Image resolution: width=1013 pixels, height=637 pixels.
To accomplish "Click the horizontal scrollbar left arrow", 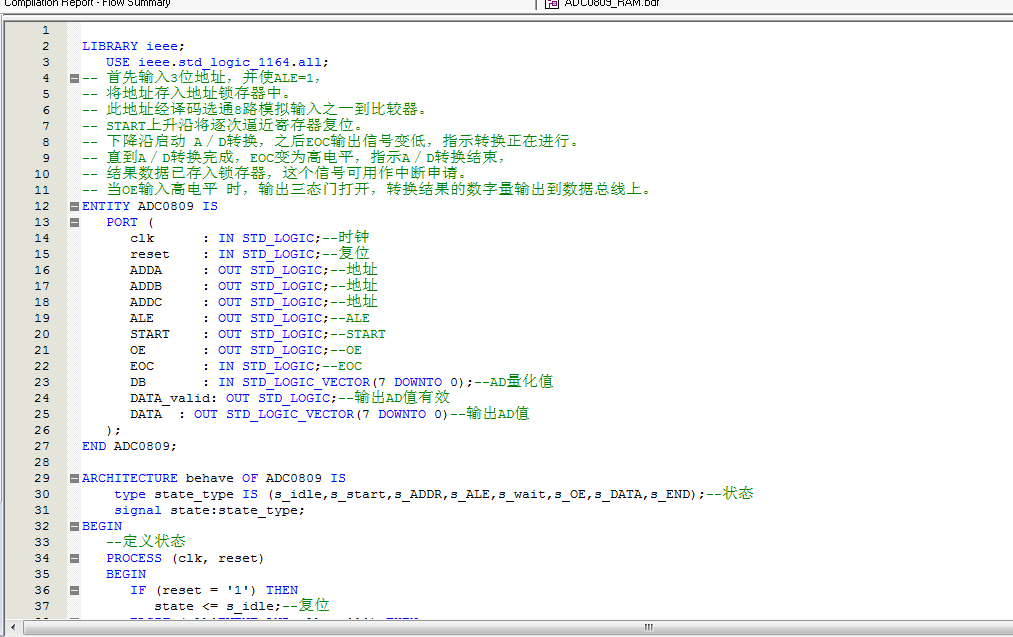I will pos(13,627).
